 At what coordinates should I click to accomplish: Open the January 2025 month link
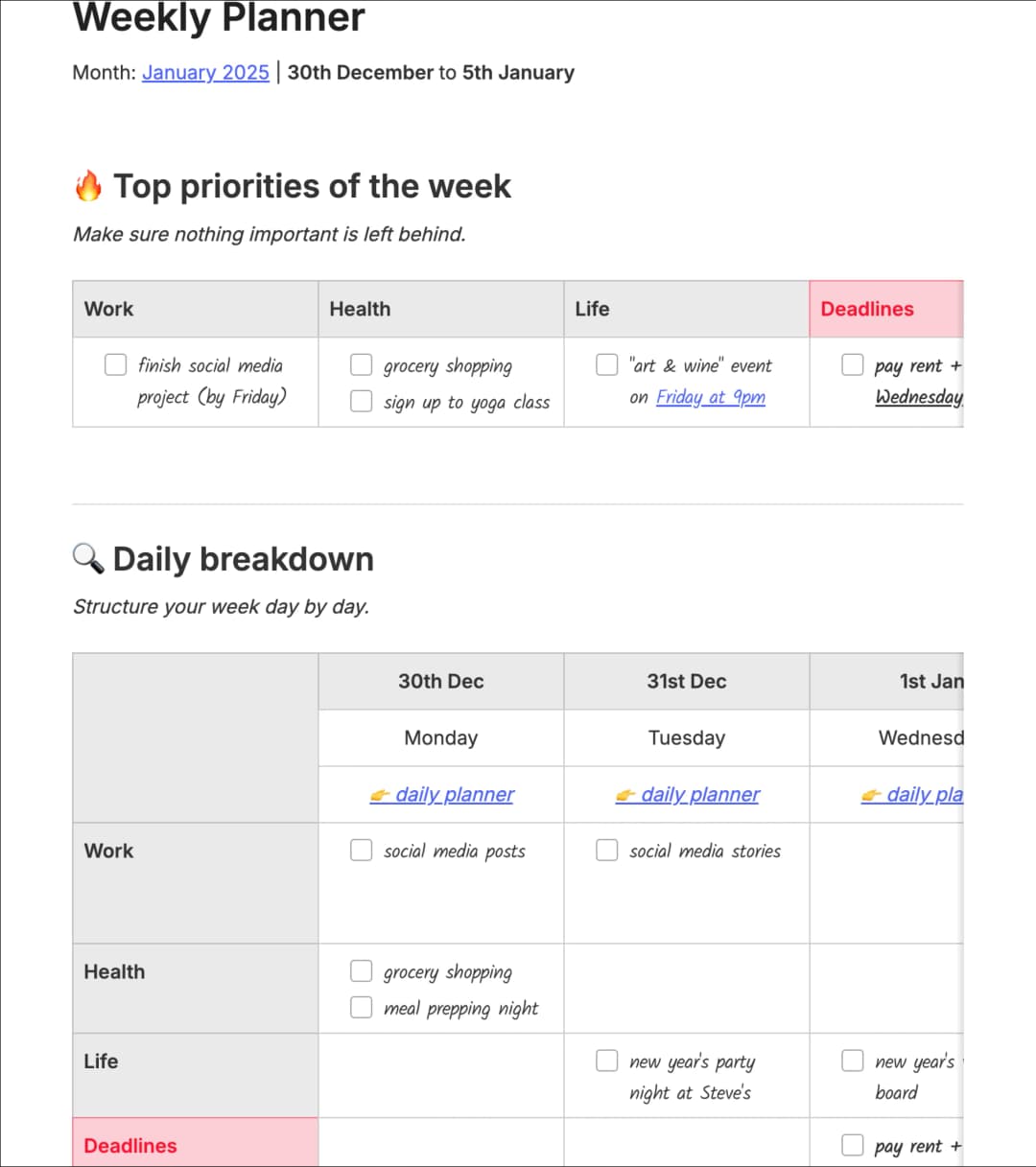(205, 73)
